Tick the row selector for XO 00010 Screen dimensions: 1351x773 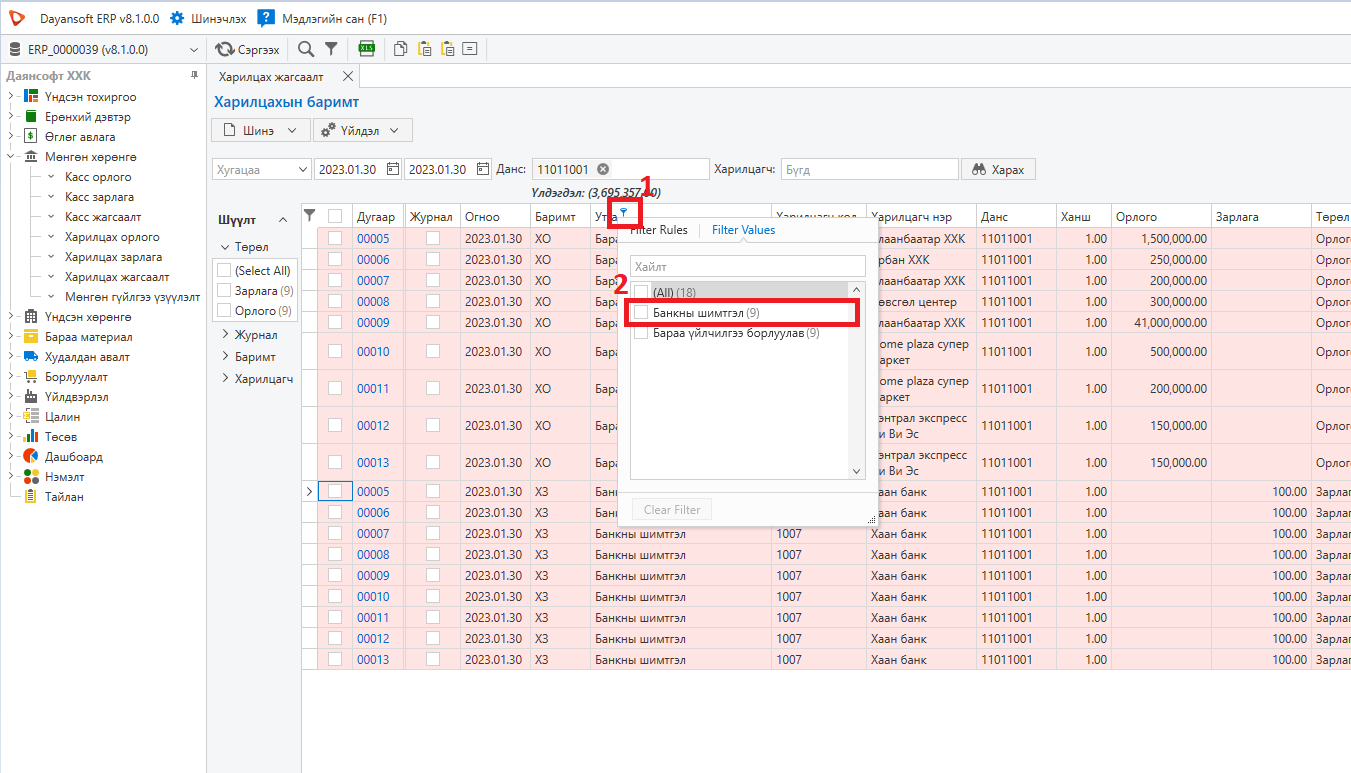click(x=335, y=351)
